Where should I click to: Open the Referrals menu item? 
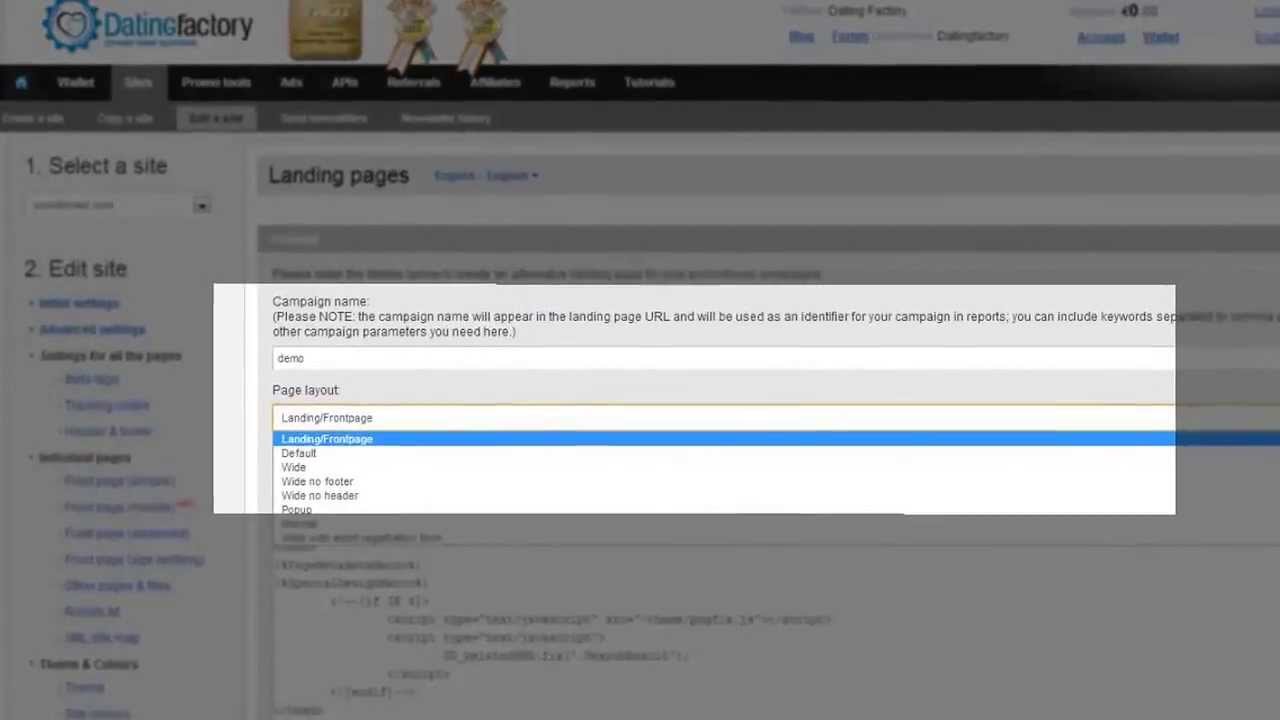(x=414, y=83)
